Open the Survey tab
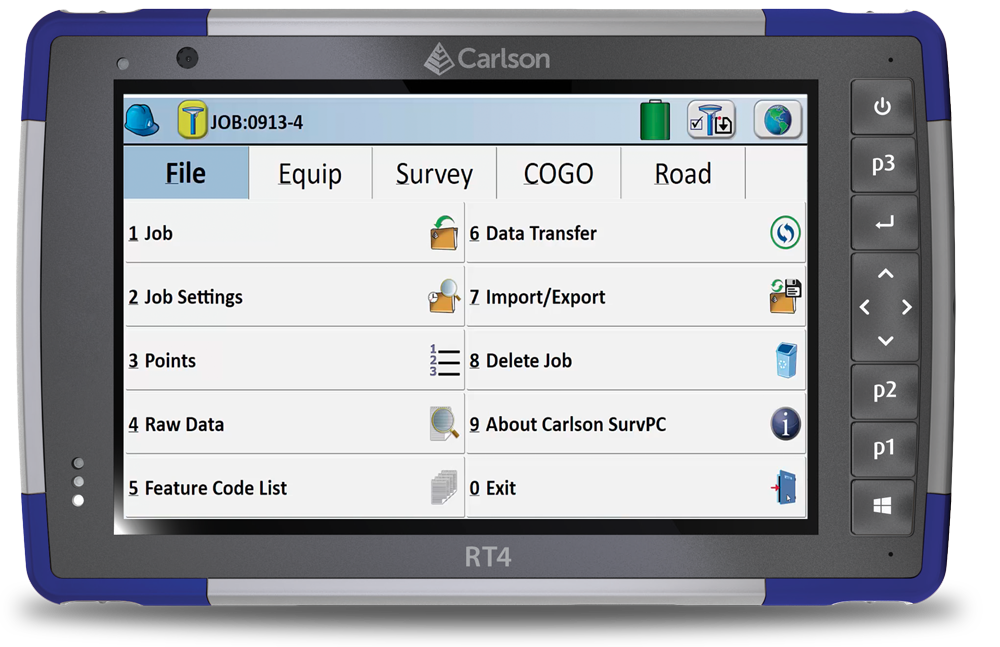This screenshot has height=647, width=1000. (x=434, y=174)
